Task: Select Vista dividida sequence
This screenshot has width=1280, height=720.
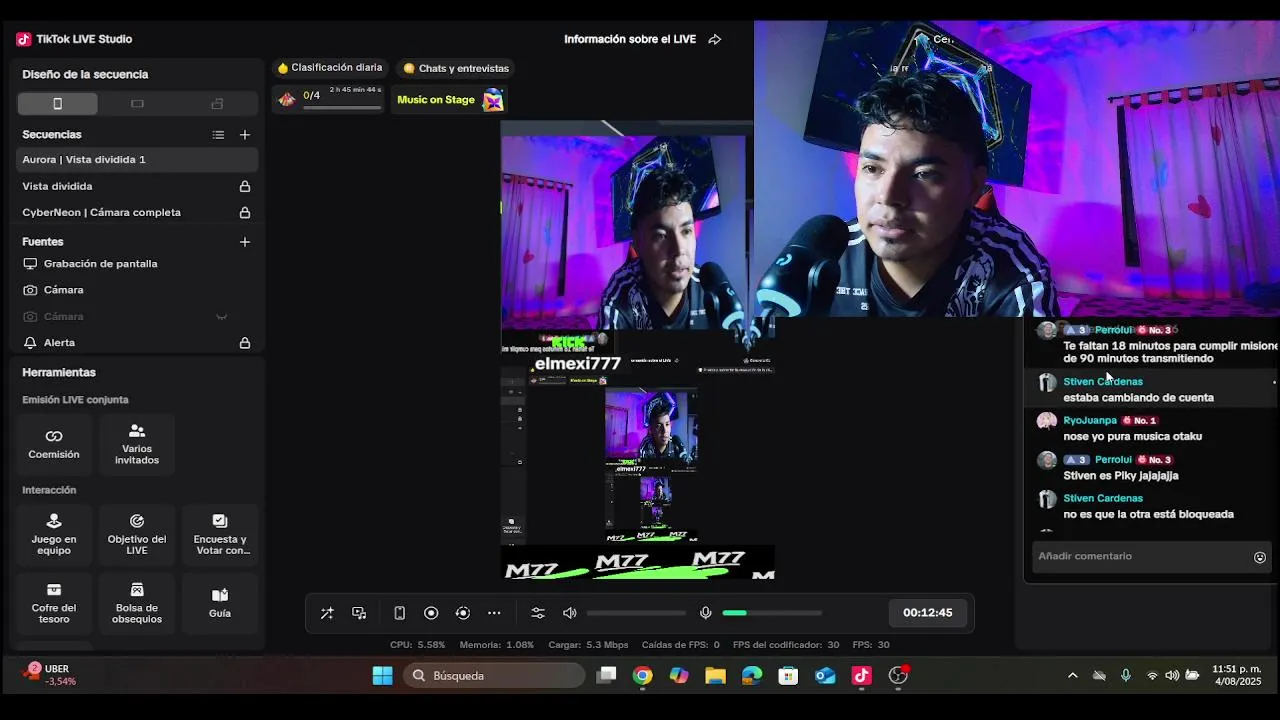Action: click(x=138, y=186)
